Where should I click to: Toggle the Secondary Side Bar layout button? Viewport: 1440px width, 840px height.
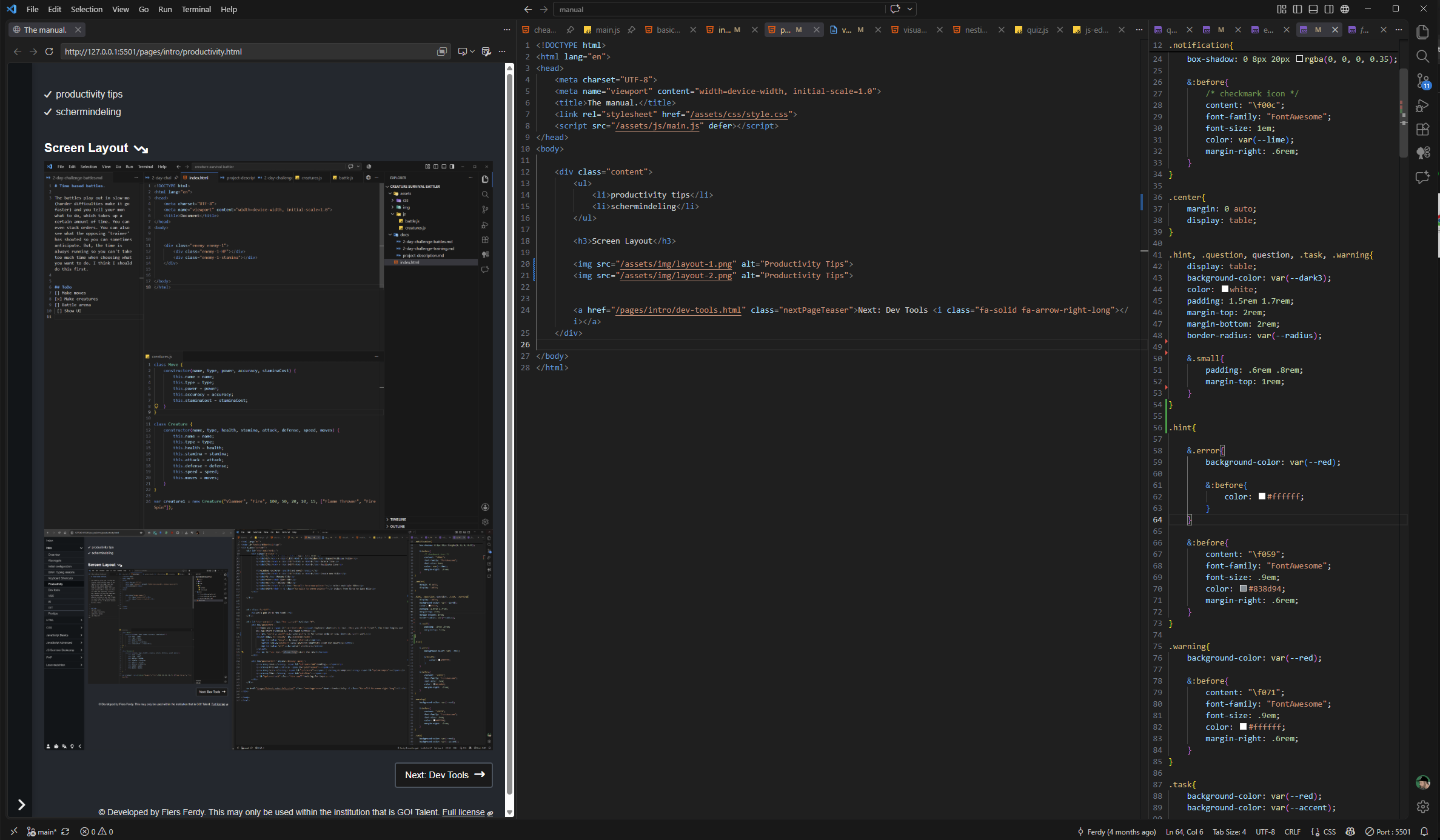1329,9
